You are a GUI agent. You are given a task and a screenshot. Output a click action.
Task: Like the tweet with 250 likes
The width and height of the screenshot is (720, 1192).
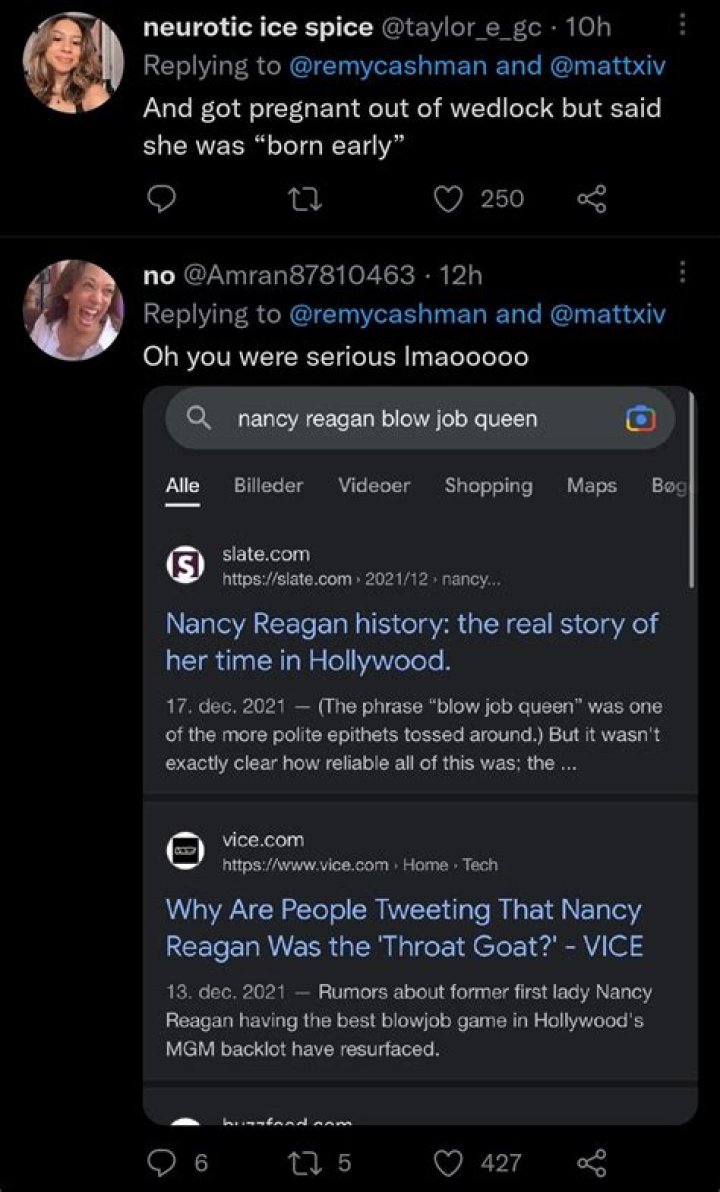pyautogui.click(x=448, y=199)
